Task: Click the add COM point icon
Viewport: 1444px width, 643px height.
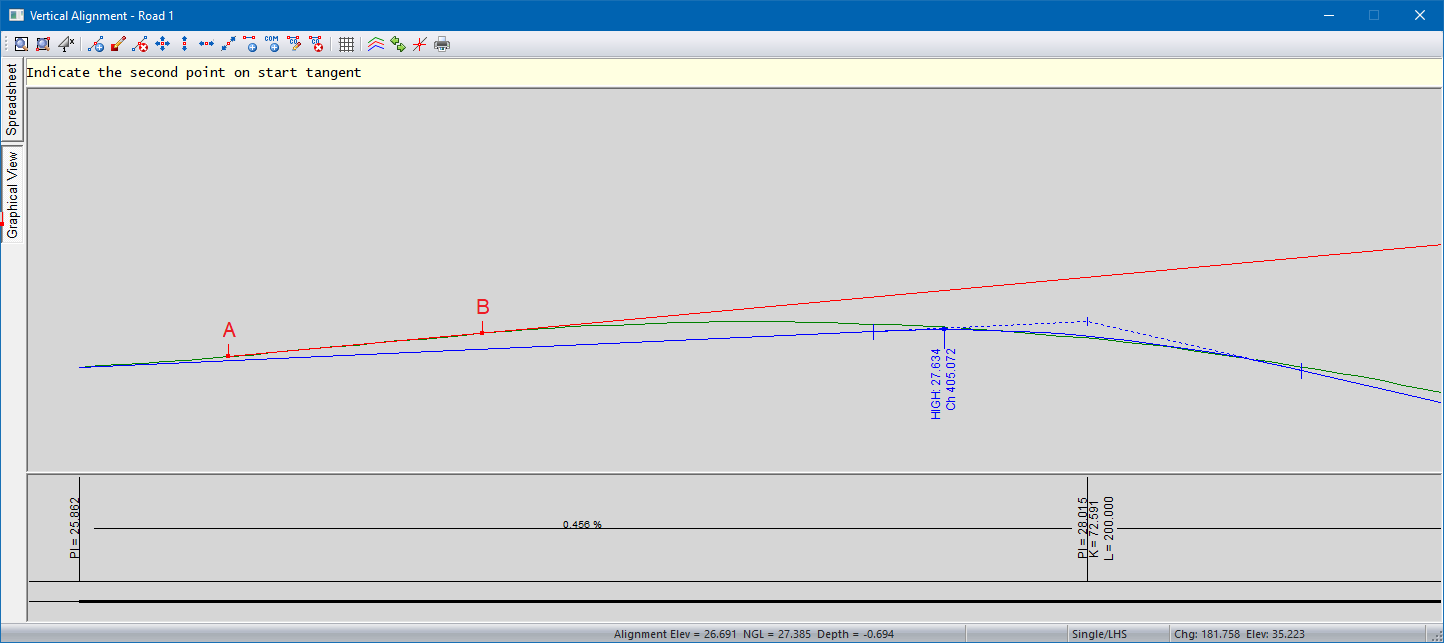Action: pyautogui.click(x=272, y=44)
